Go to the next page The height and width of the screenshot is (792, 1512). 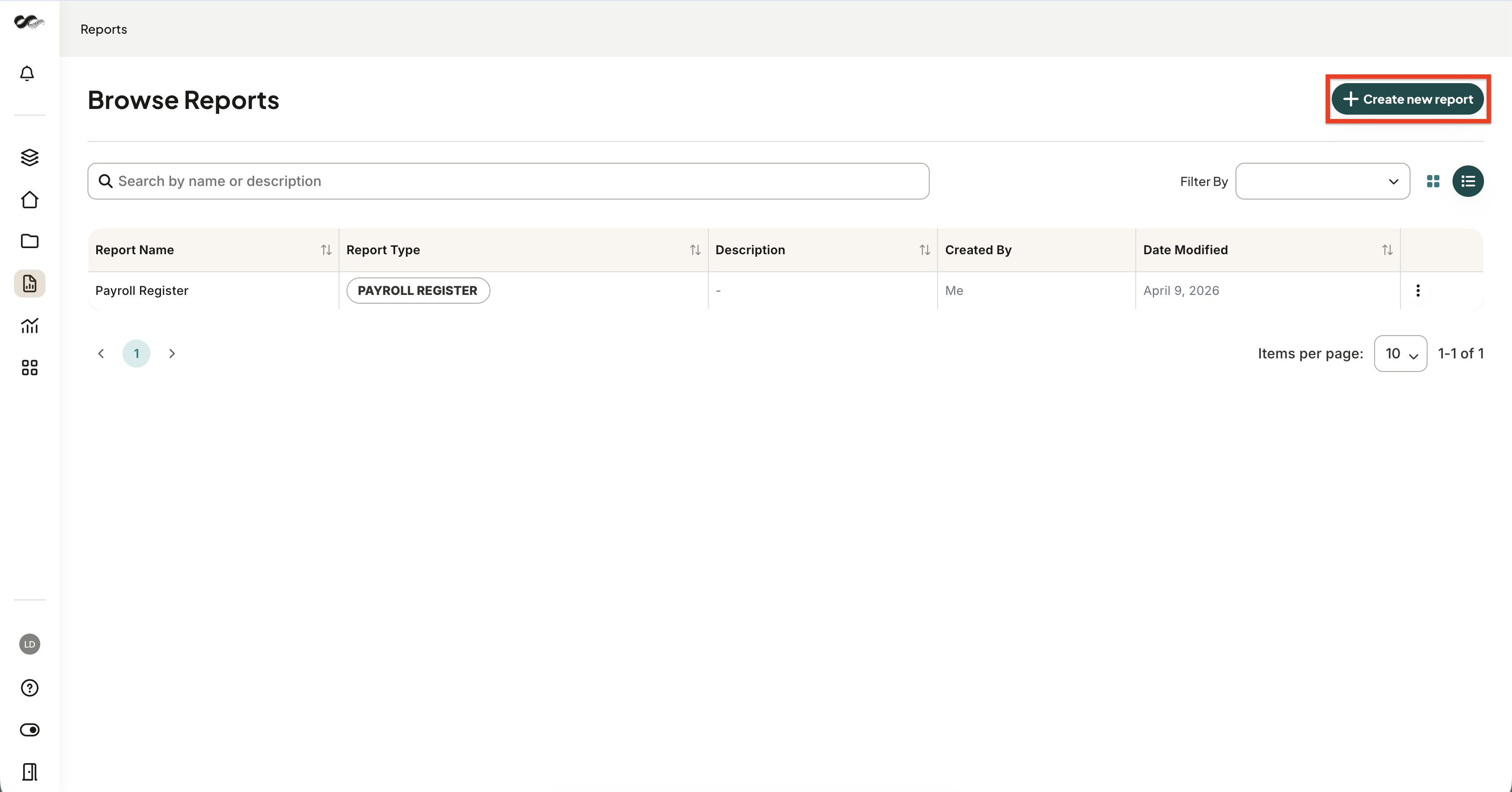172,354
